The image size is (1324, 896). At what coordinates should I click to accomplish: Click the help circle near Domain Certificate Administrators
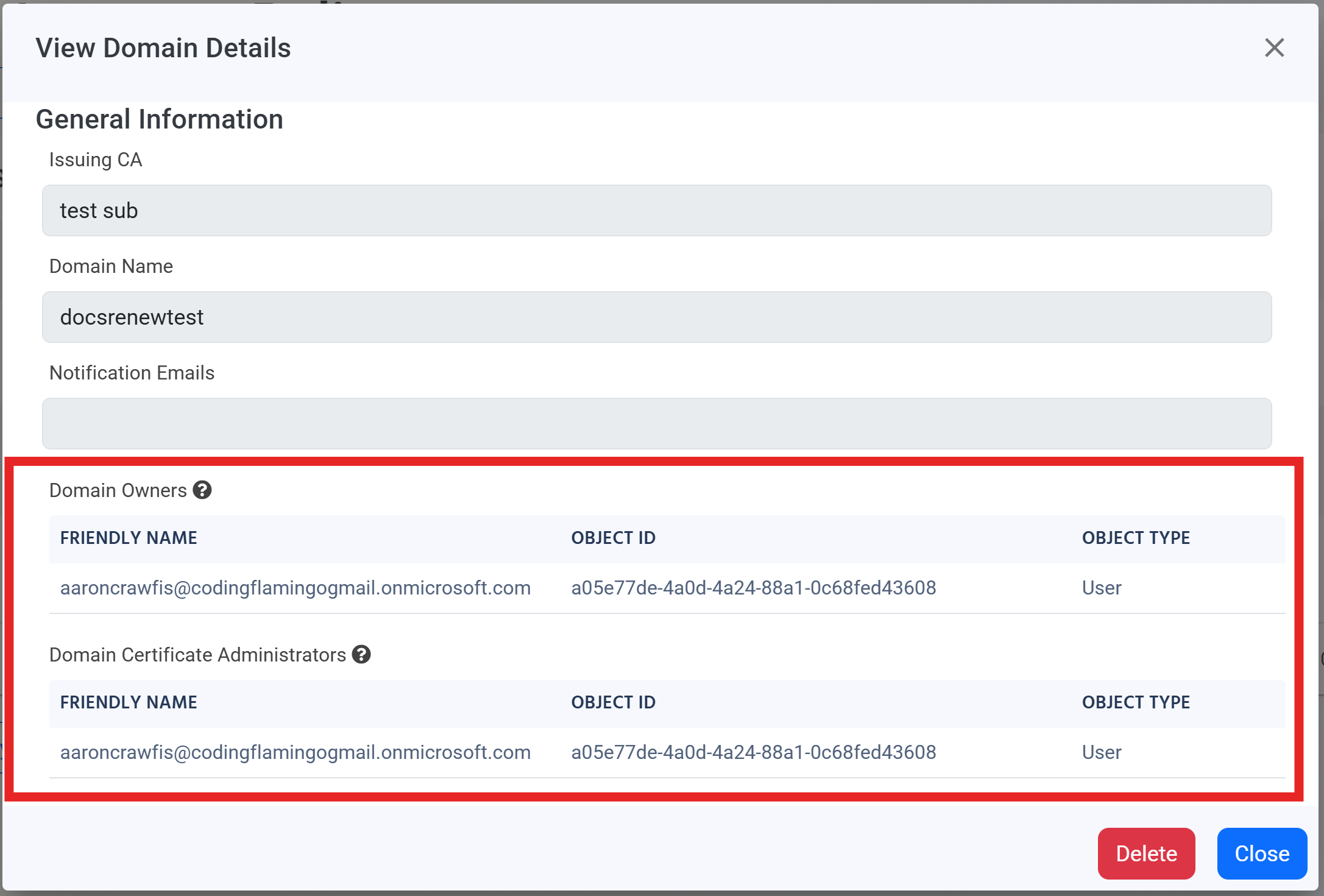pyautogui.click(x=362, y=654)
